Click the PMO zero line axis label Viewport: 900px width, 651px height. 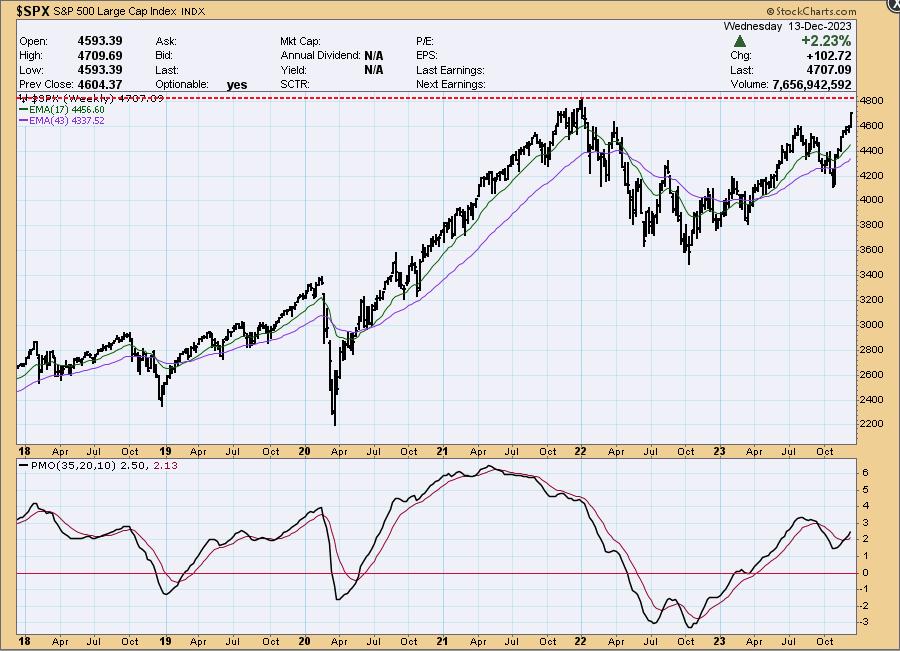pyautogui.click(x=866, y=573)
